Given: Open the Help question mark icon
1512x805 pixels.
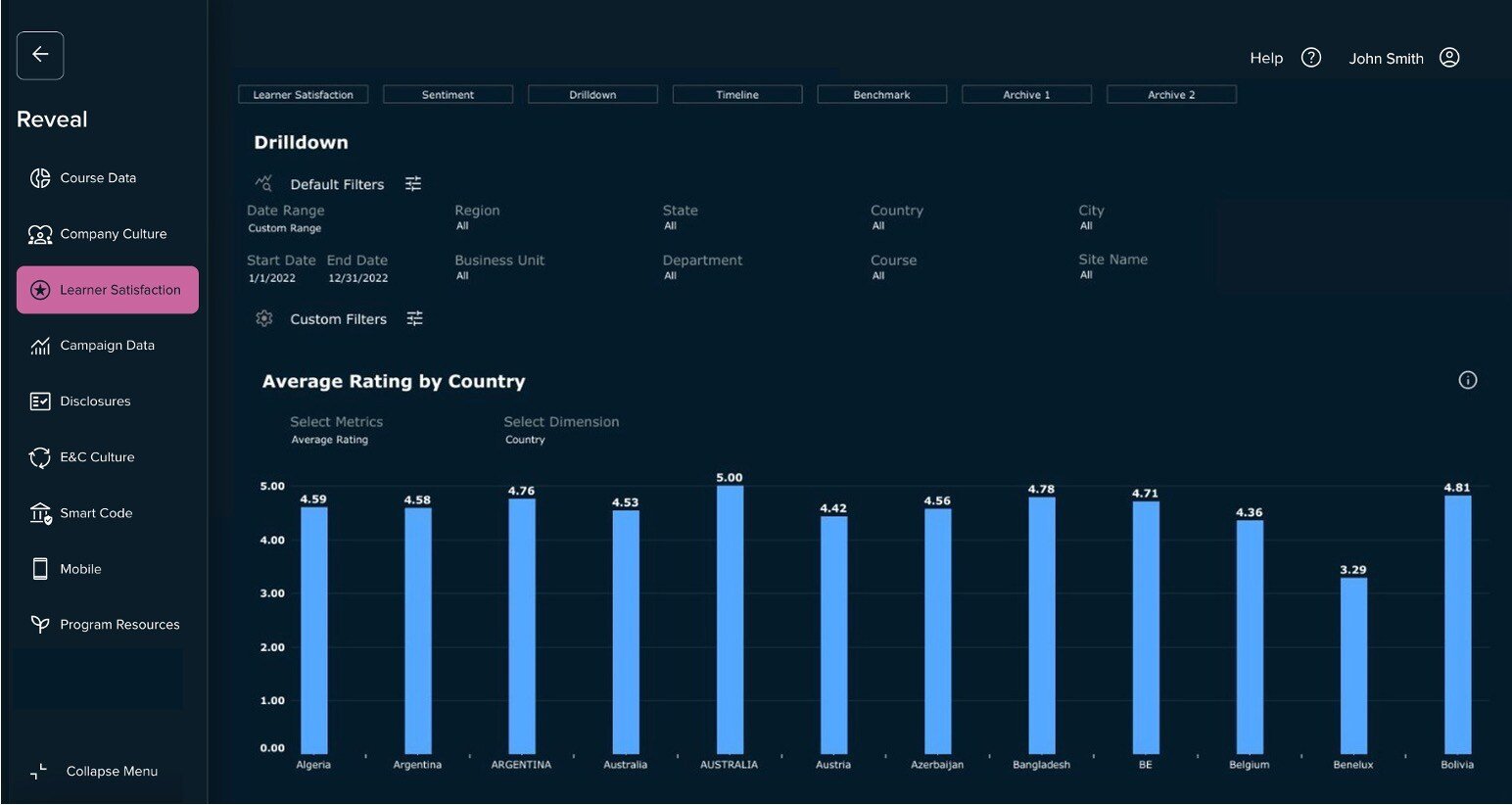Looking at the screenshot, I should (1310, 58).
